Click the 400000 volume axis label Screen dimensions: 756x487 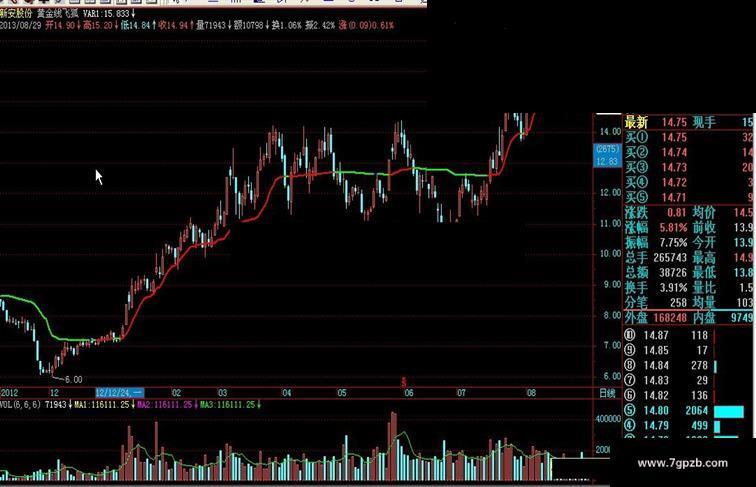coord(608,419)
